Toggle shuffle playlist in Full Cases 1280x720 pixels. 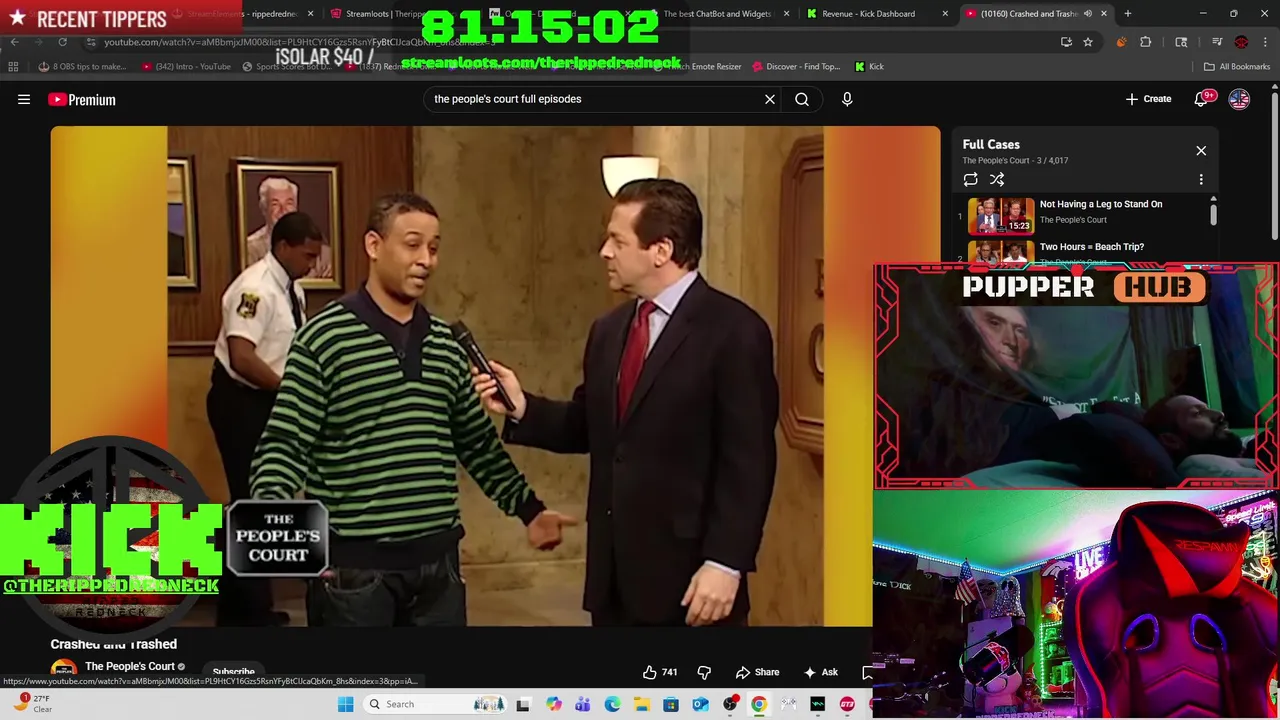pos(997,179)
